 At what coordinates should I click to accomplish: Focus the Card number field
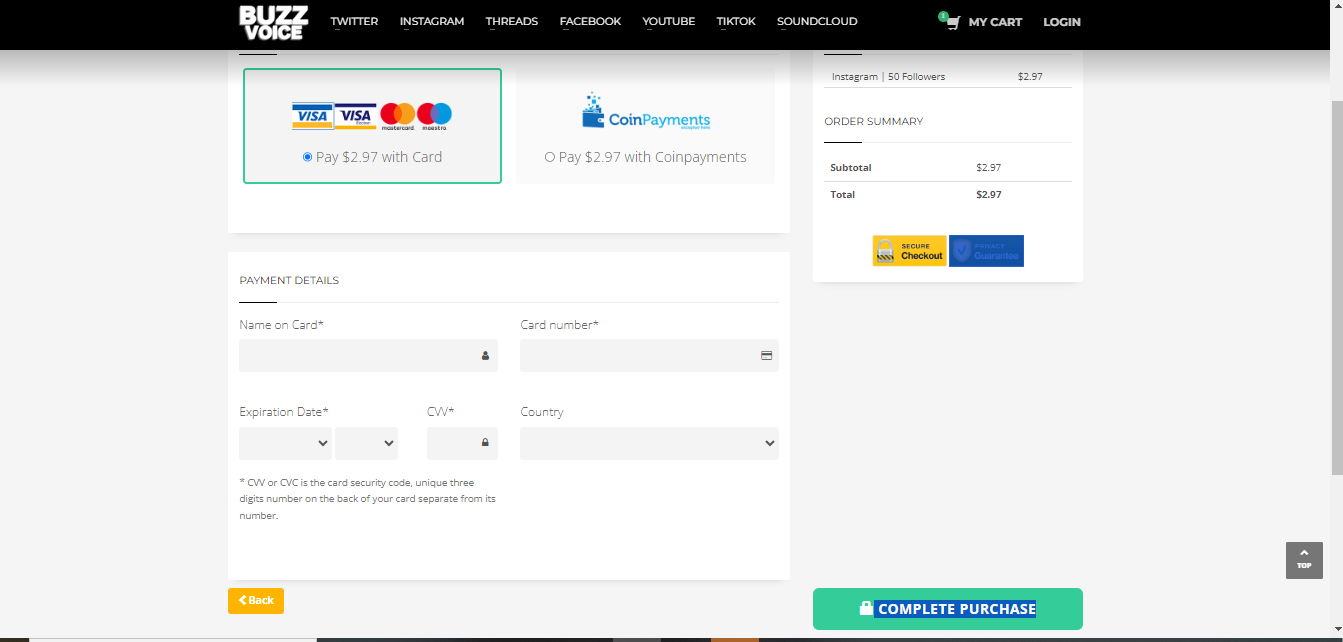(x=649, y=355)
